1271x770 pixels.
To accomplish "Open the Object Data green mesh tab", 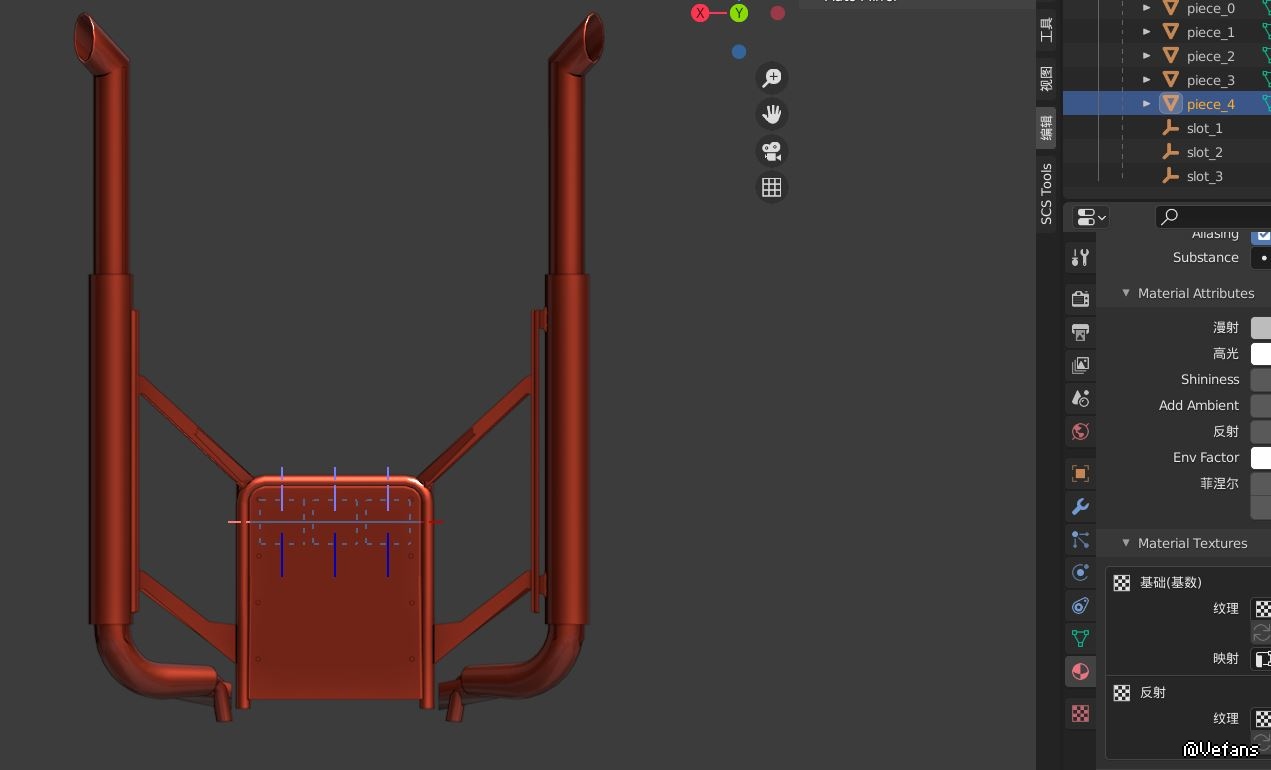I will point(1080,638).
